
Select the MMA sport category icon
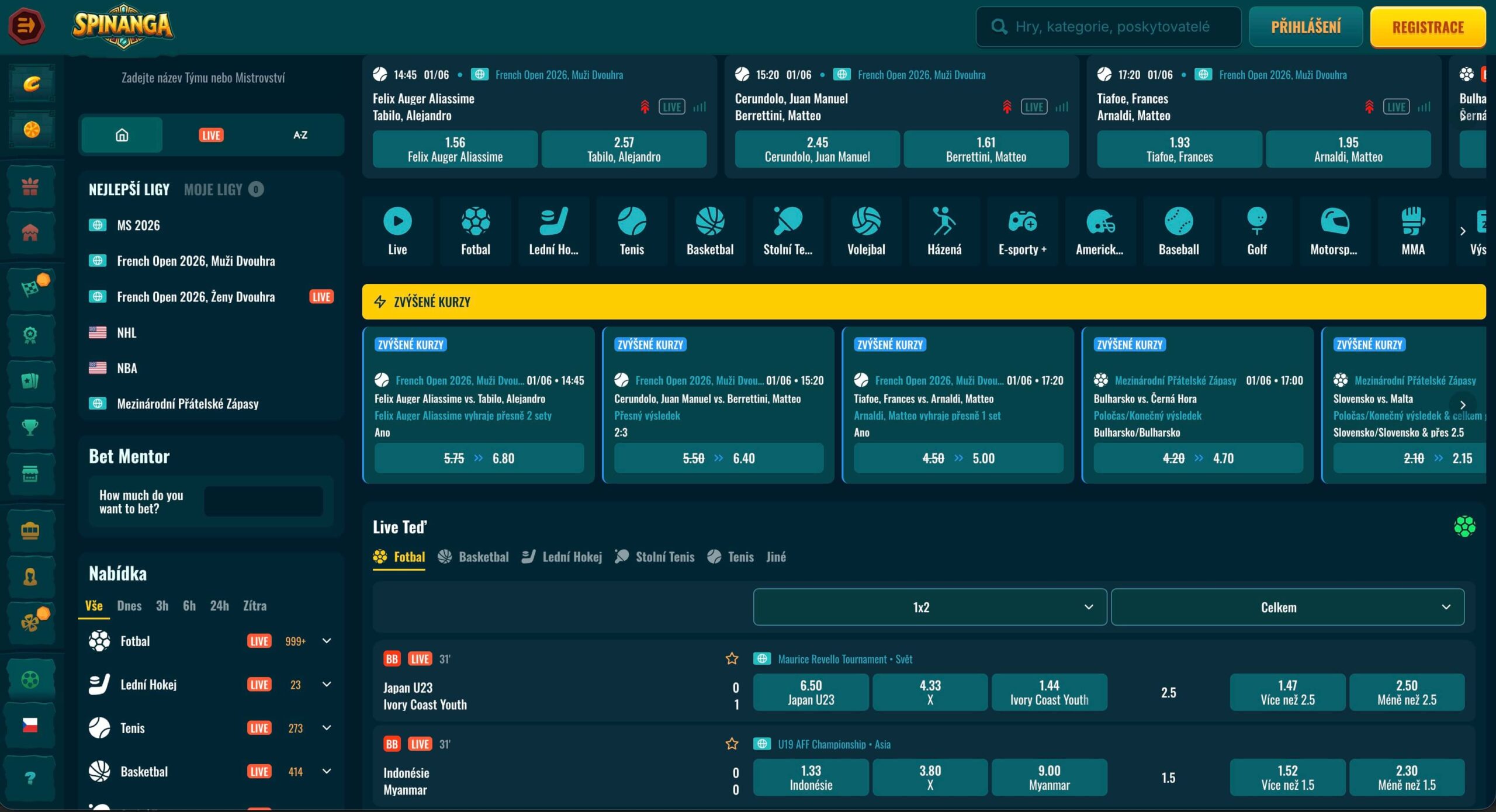point(1413,231)
